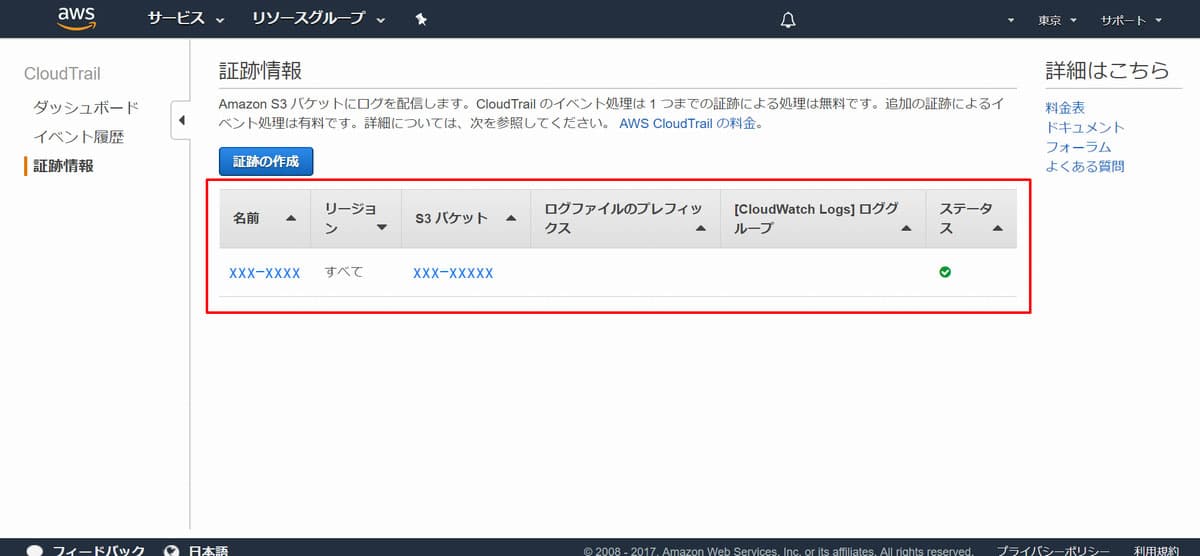Sort table by リージョン column

point(356,219)
